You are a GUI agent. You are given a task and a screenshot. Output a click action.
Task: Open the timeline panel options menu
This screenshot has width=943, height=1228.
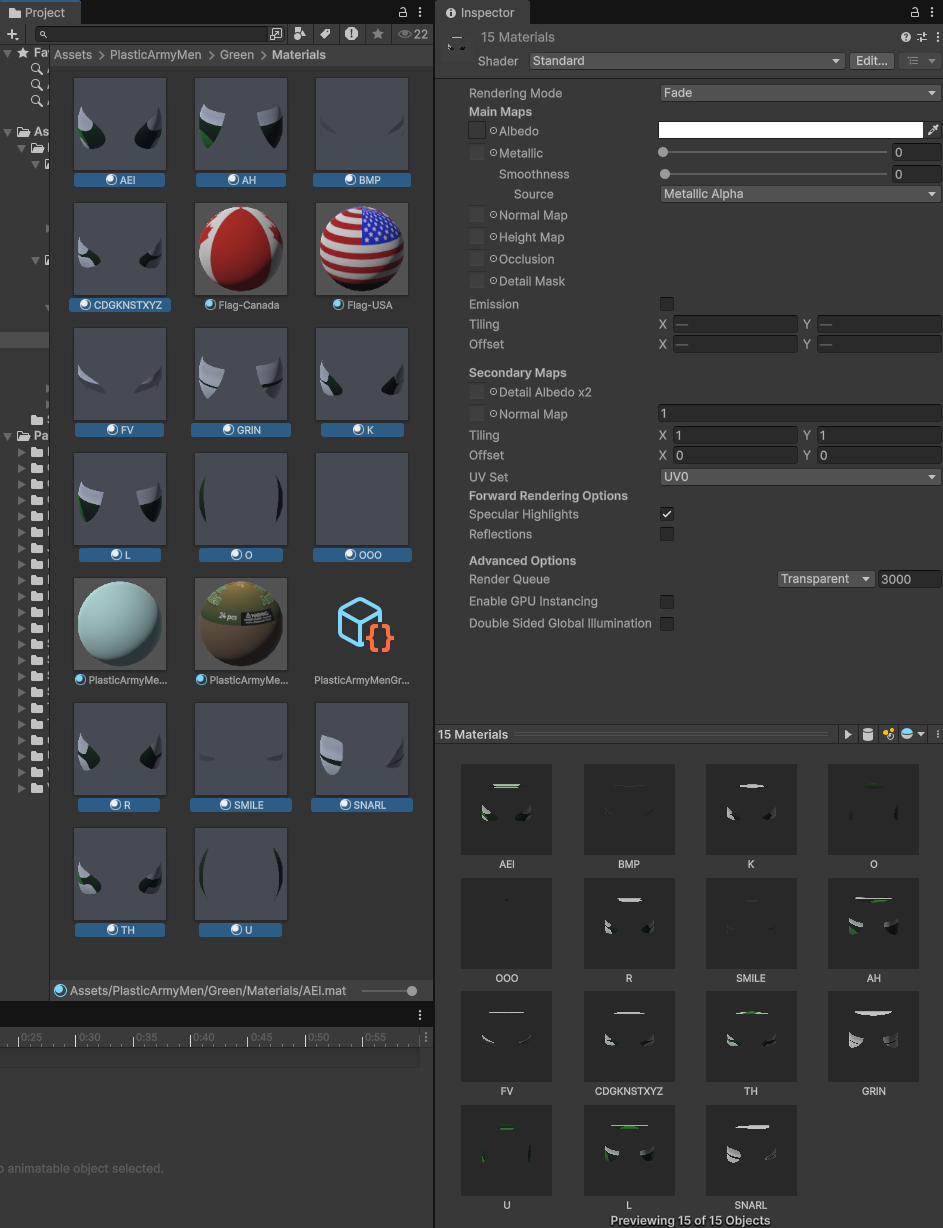click(420, 1014)
